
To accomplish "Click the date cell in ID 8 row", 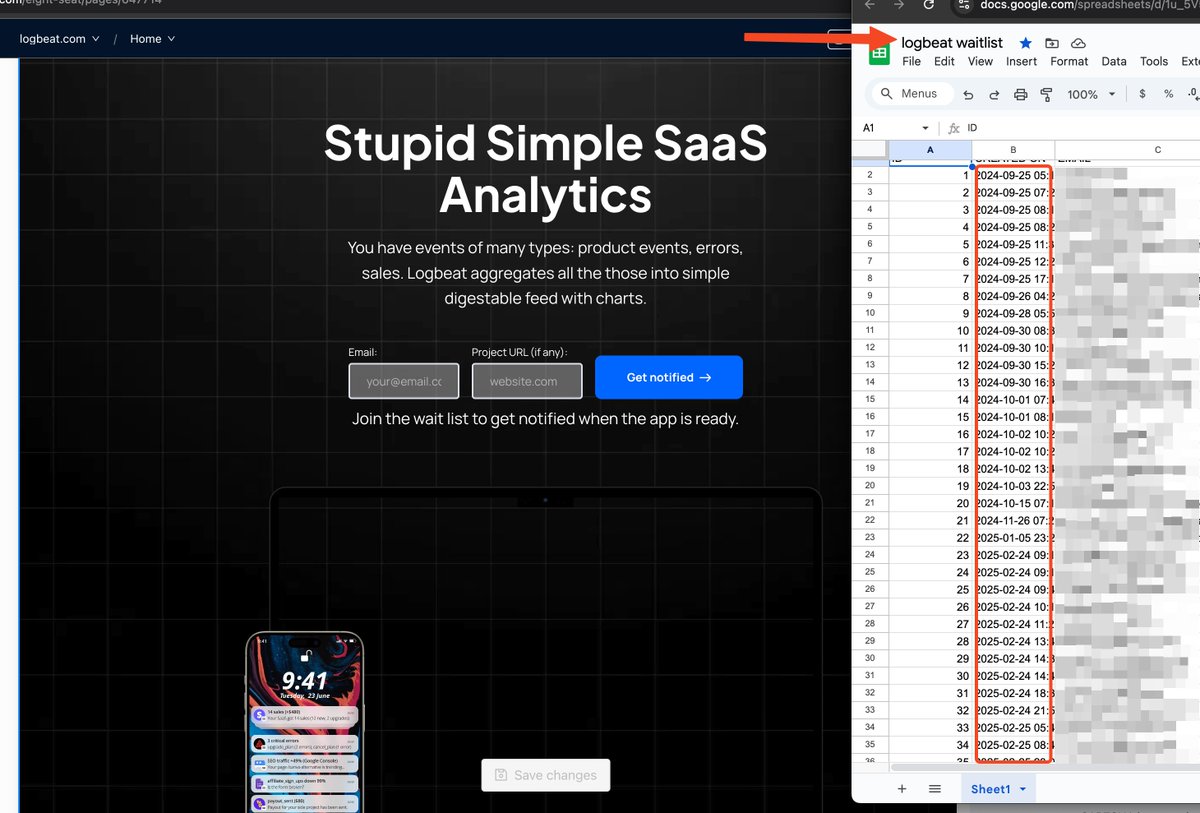I will click(1013, 296).
